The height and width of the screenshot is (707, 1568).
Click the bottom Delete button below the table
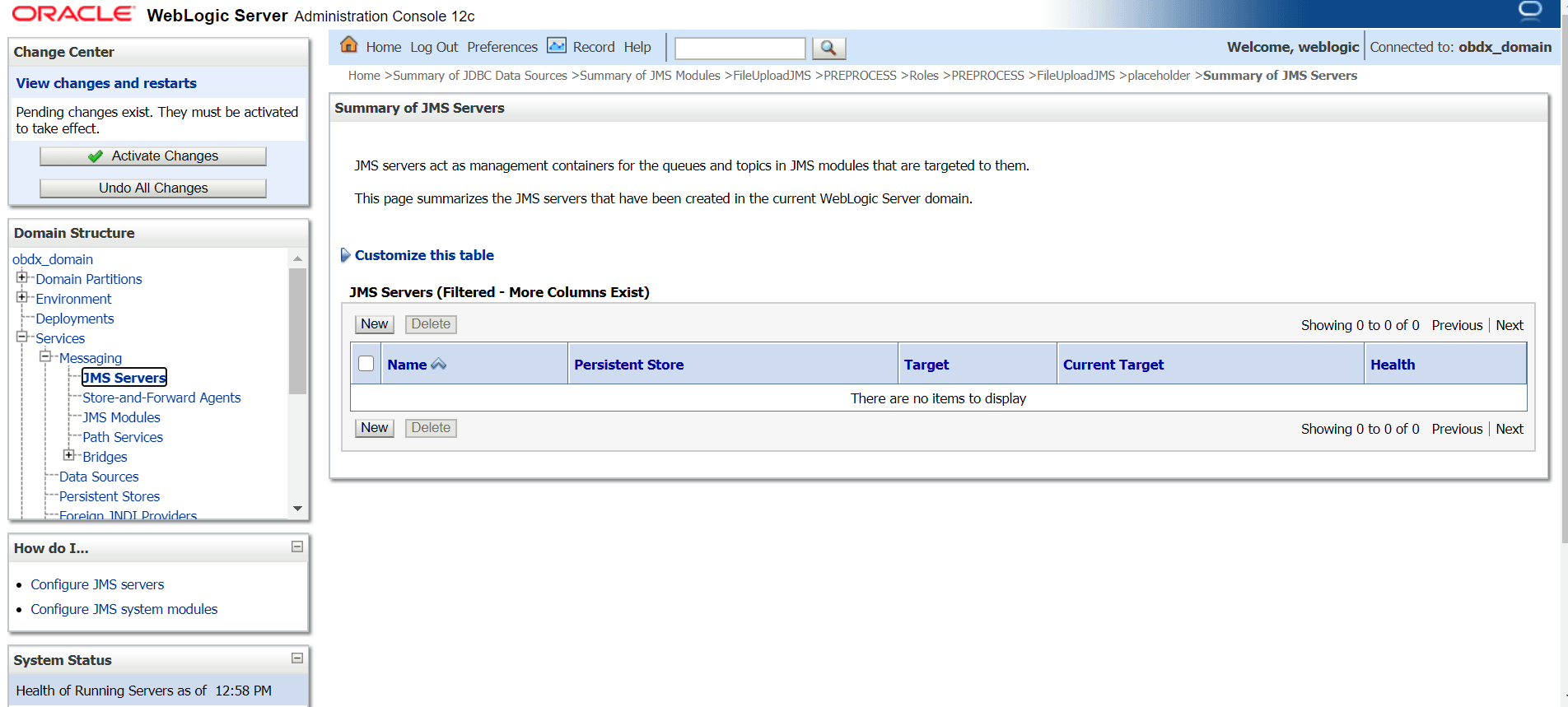(431, 428)
